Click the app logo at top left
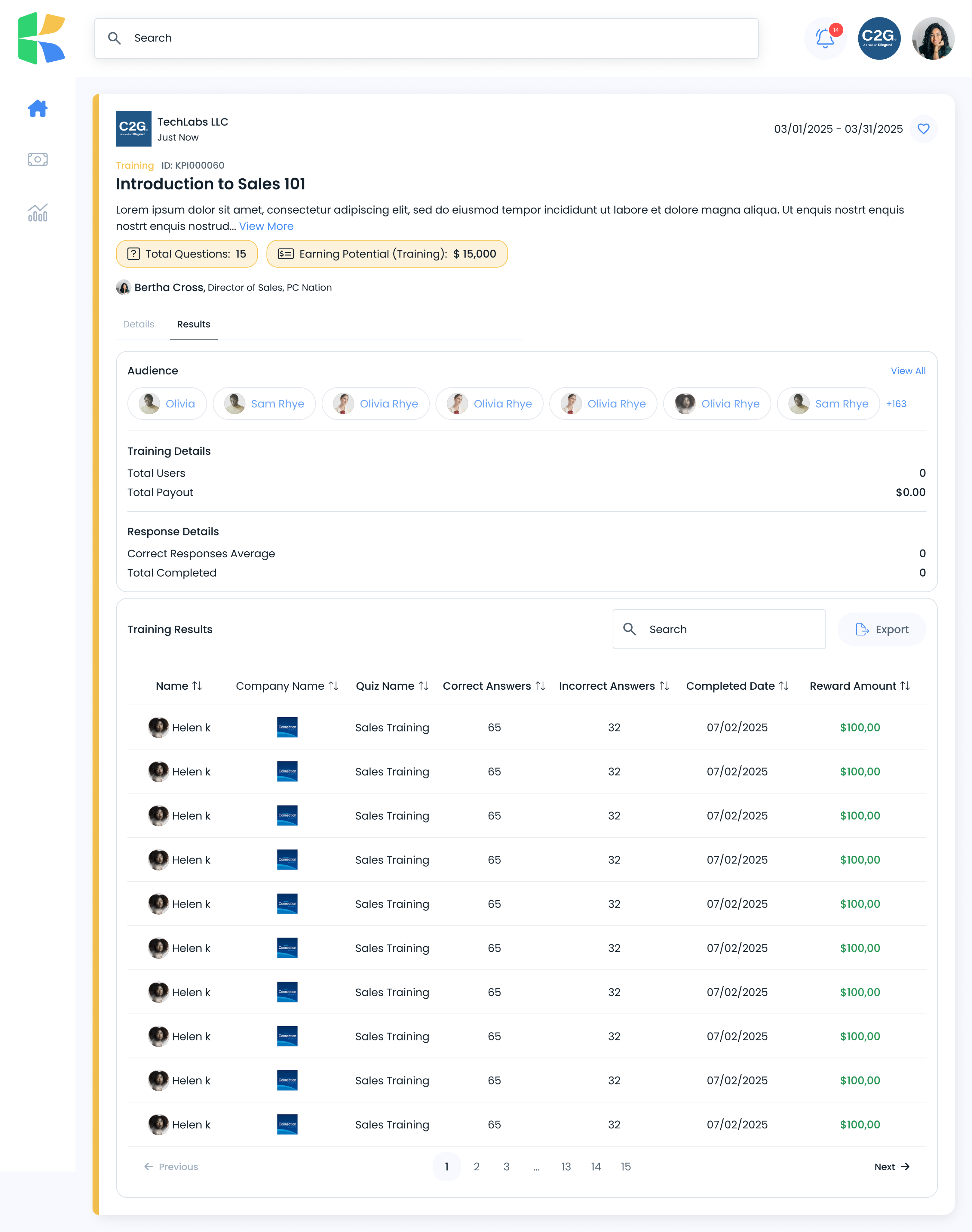This screenshot has height=1232, width=972. [x=41, y=38]
